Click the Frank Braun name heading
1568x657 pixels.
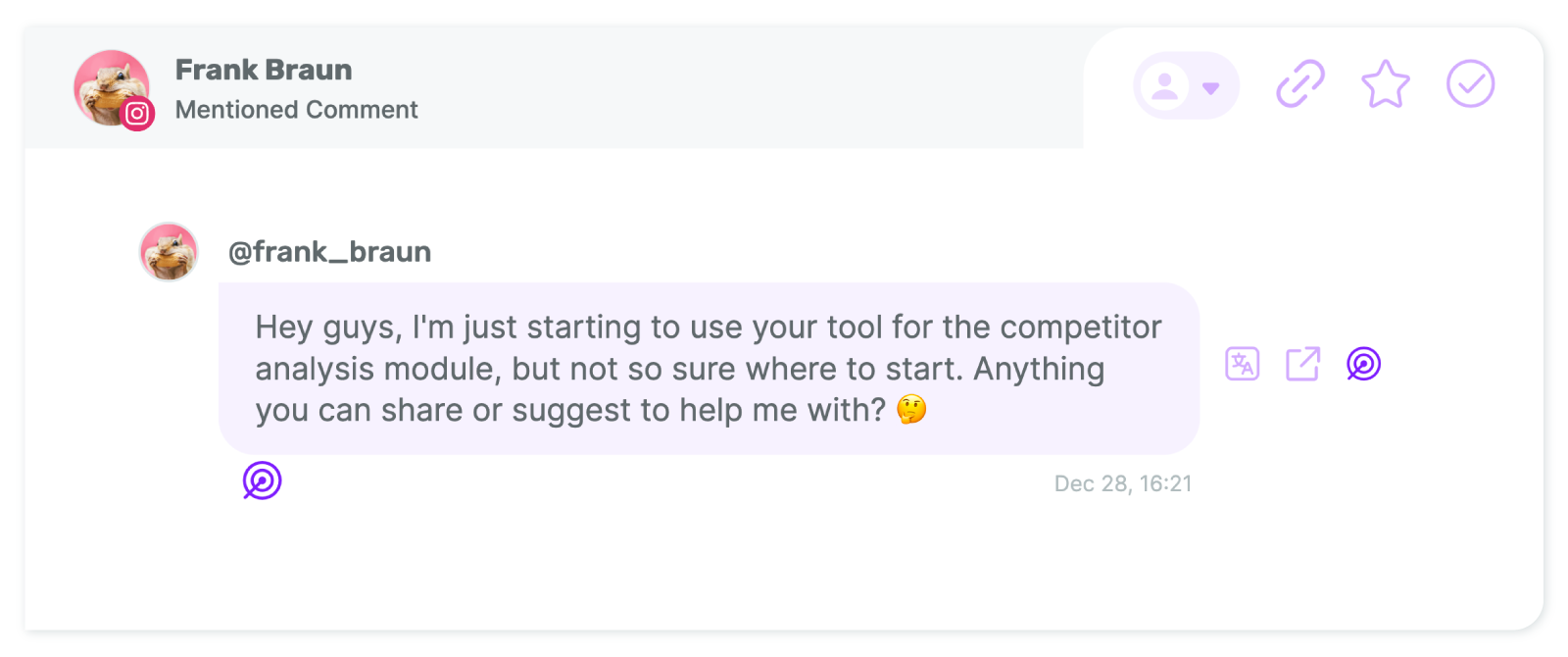pos(264,70)
